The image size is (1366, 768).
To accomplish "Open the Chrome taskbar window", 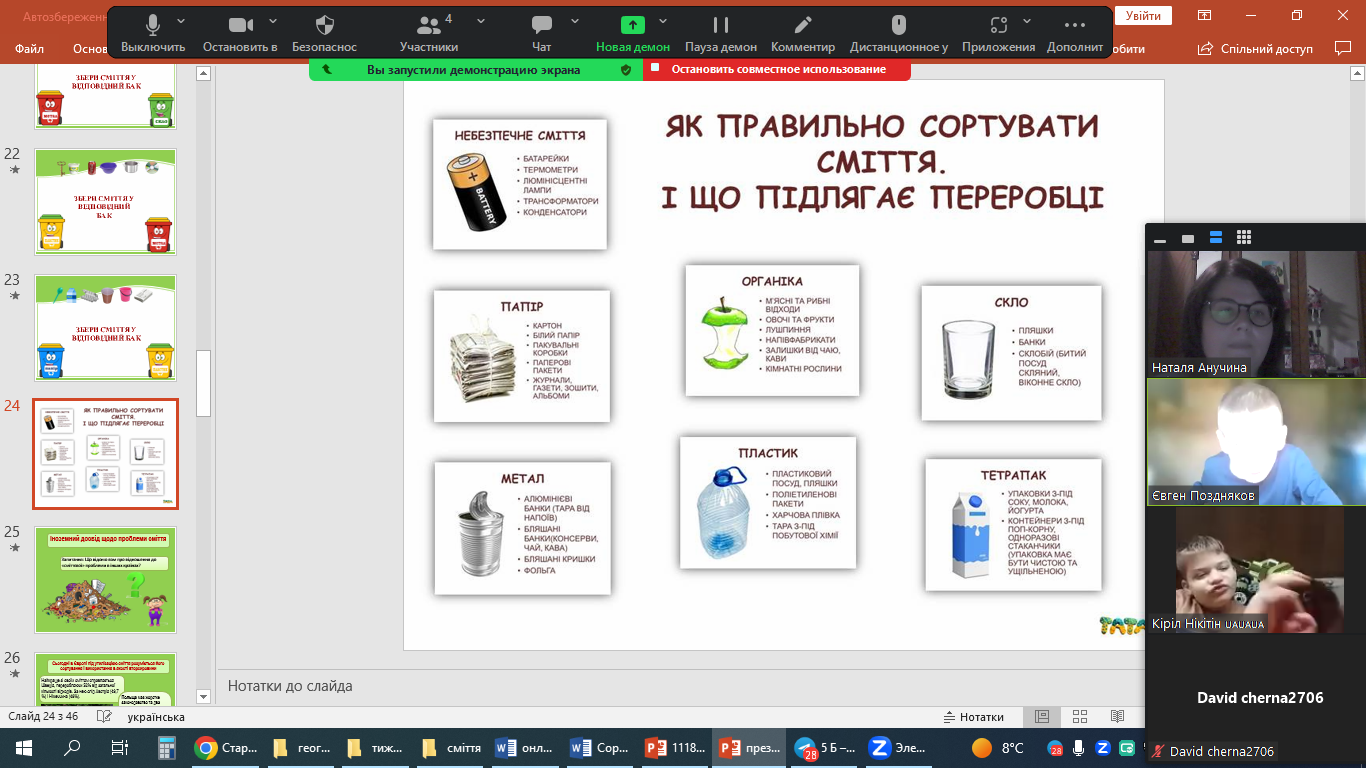I will (225, 747).
